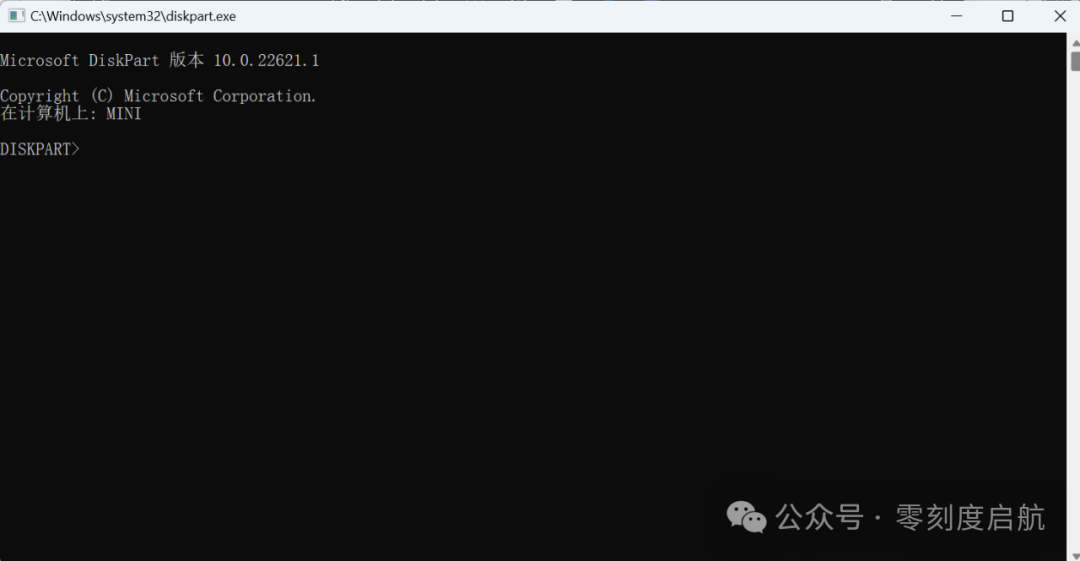Click the computer name MINI
Image resolution: width=1080 pixels, height=561 pixels.
(x=124, y=114)
